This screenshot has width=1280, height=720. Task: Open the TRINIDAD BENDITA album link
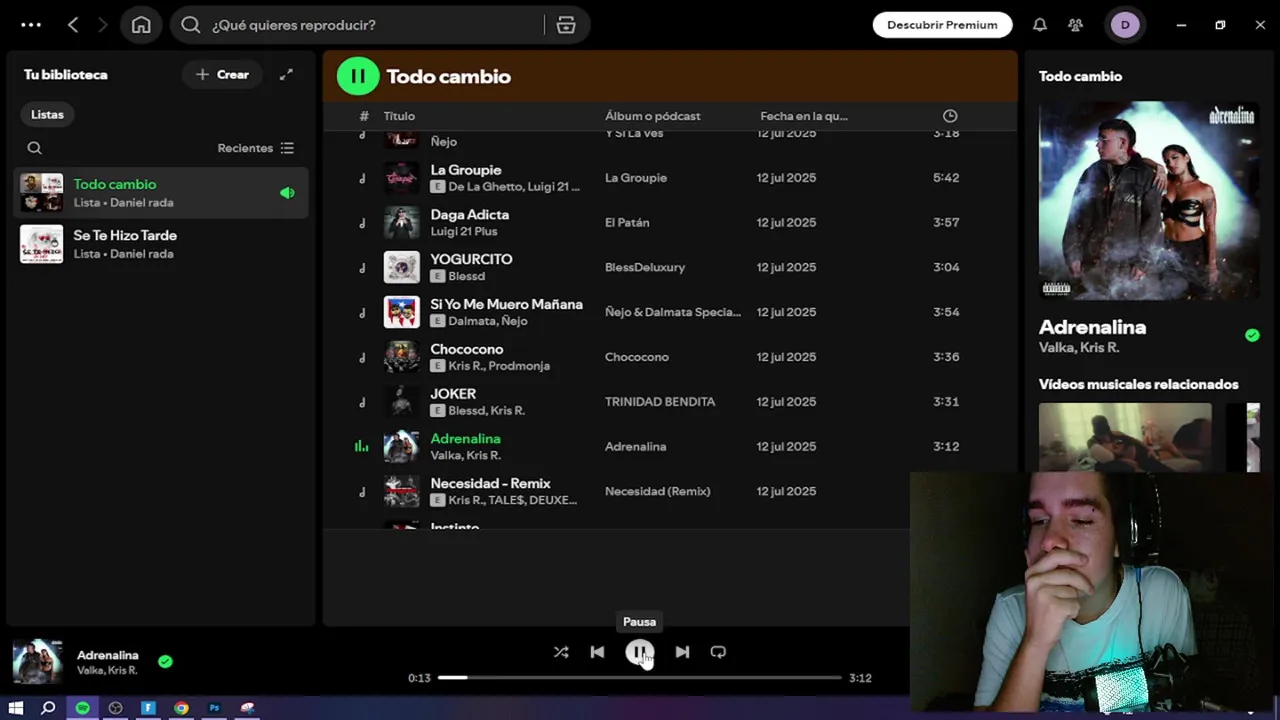tap(660, 402)
